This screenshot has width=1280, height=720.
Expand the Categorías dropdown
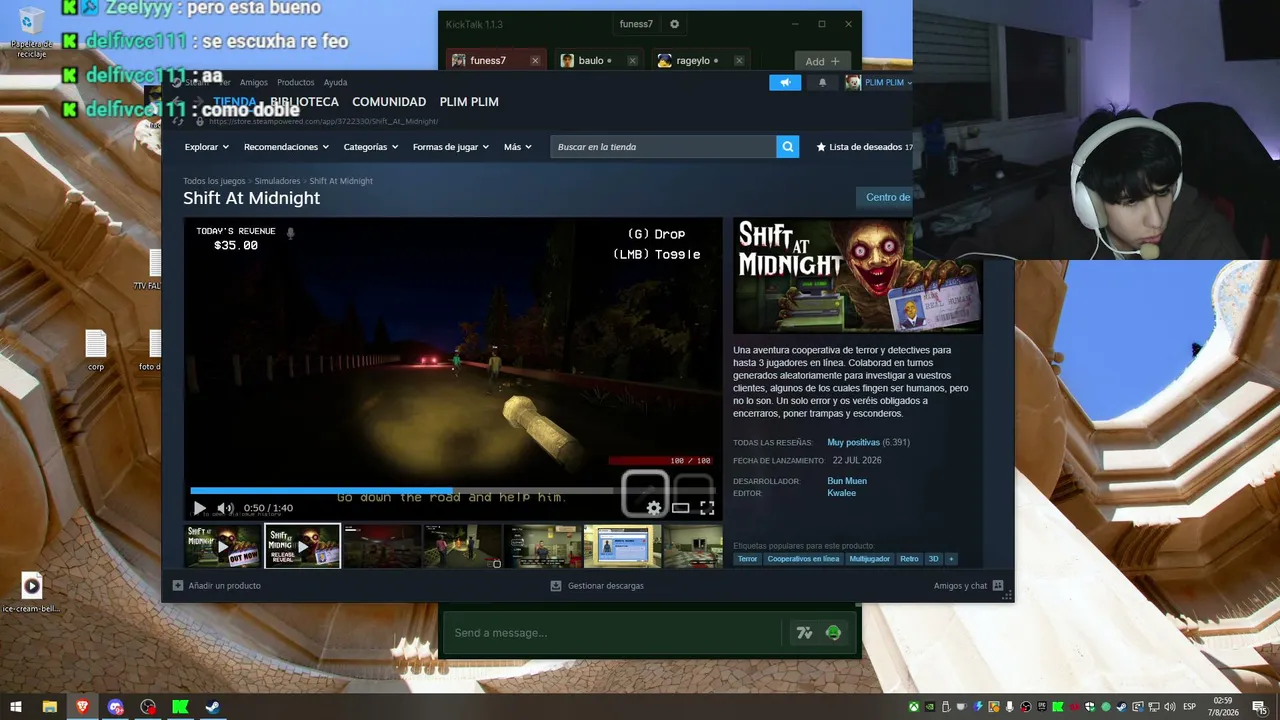pyautogui.click(x=371, y=147)
